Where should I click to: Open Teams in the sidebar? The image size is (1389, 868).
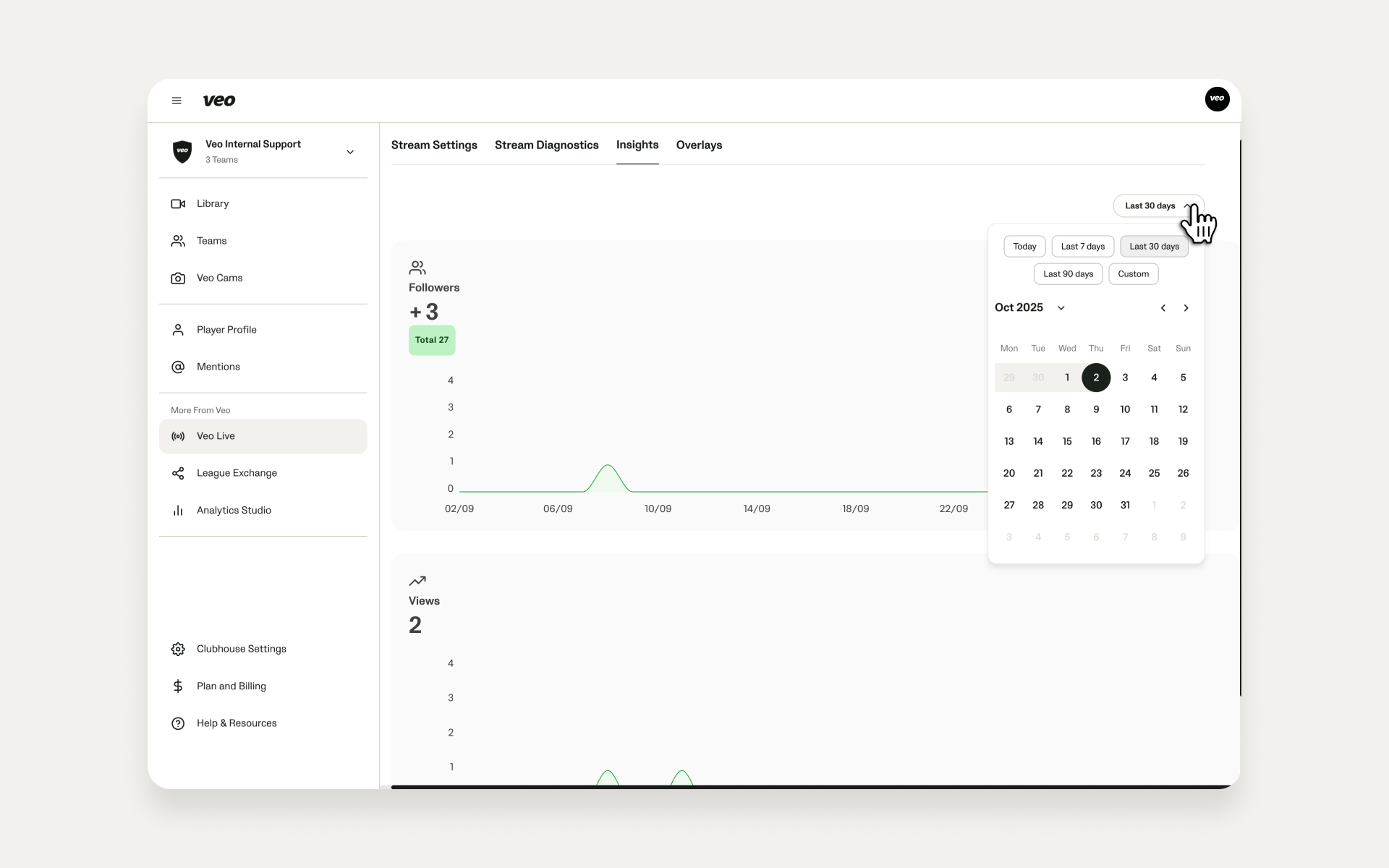tap(263, 241)
